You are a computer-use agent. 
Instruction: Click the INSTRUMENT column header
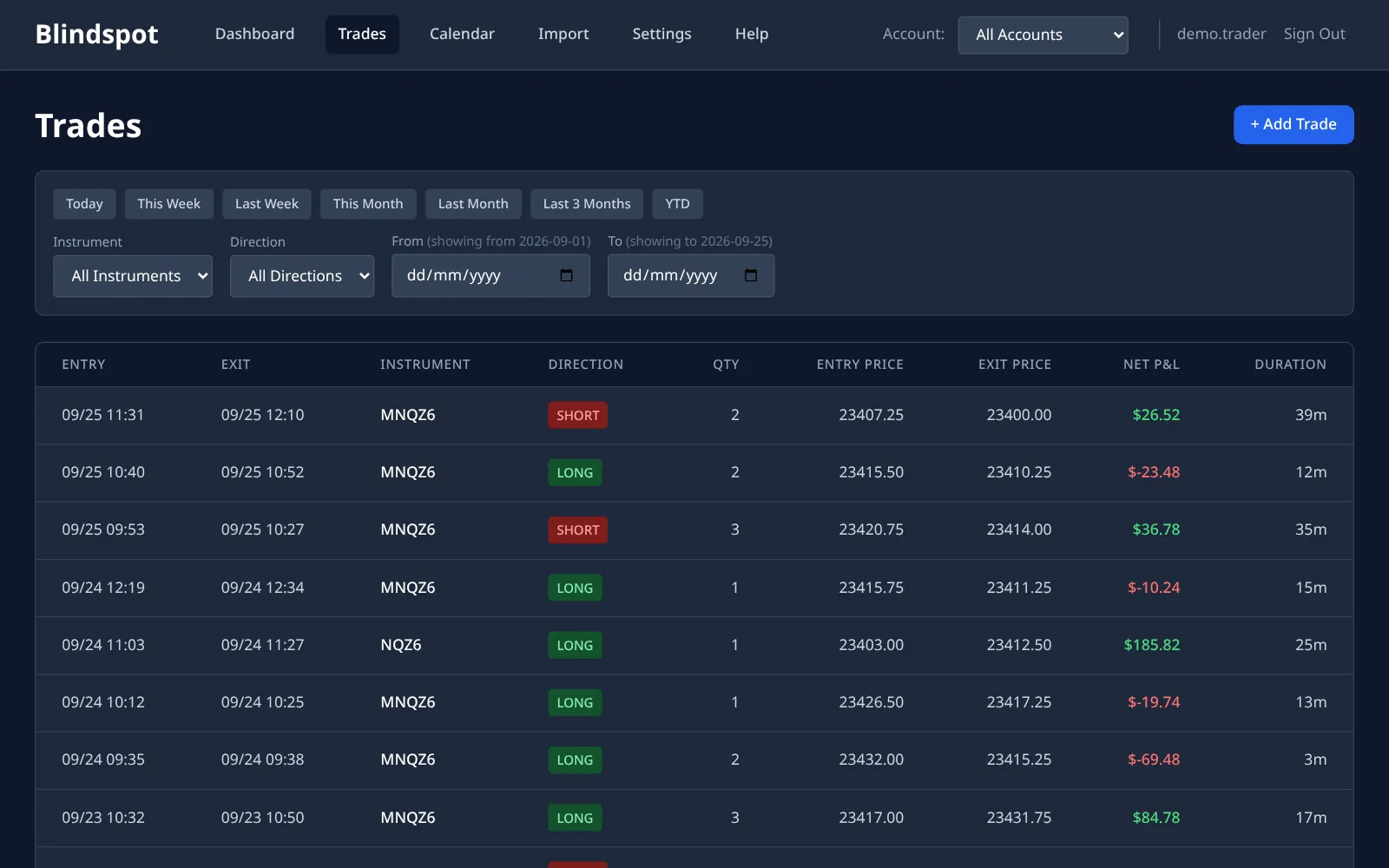(425, 365)
